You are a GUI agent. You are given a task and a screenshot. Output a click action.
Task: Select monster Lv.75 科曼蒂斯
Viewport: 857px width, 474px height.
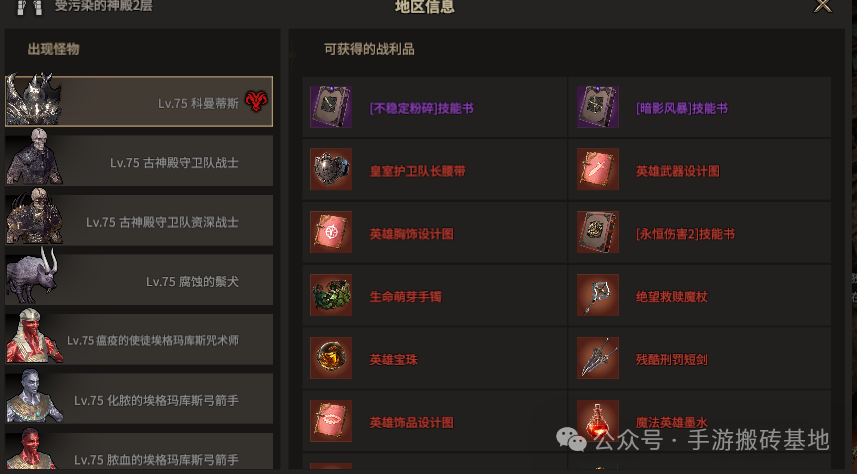pos(139,102)
